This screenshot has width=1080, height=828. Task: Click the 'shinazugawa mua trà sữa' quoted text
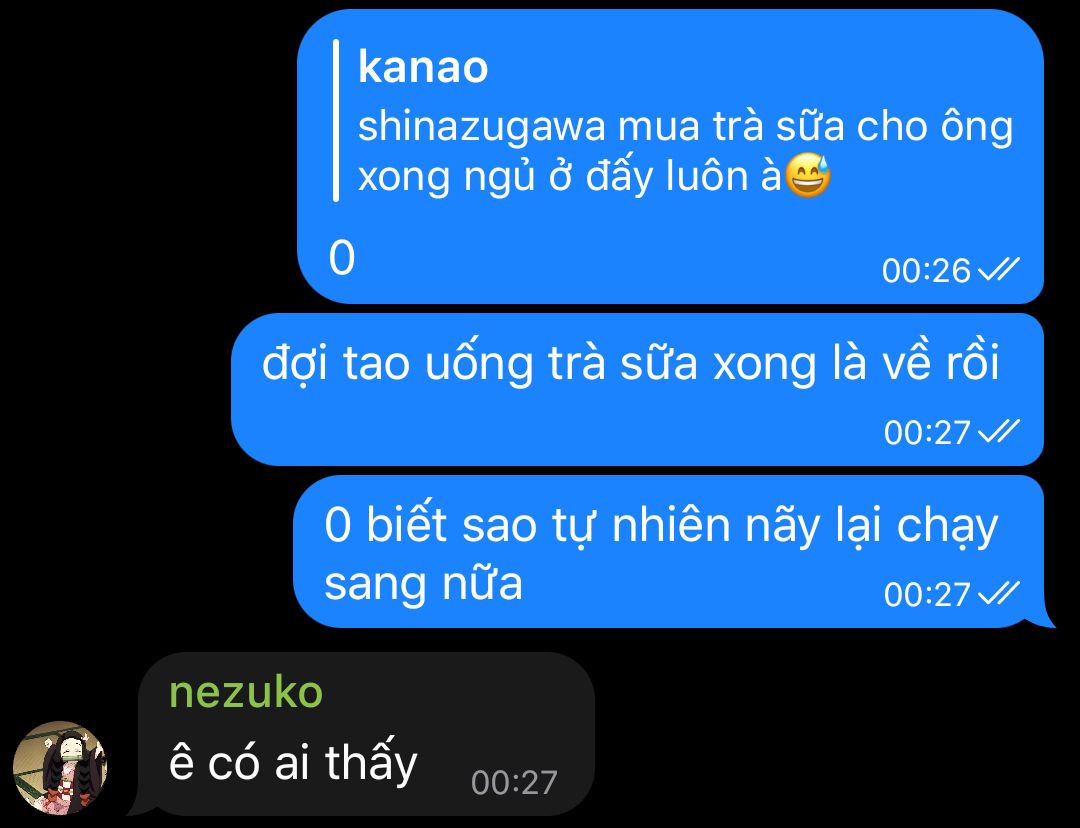pos(685,127)
